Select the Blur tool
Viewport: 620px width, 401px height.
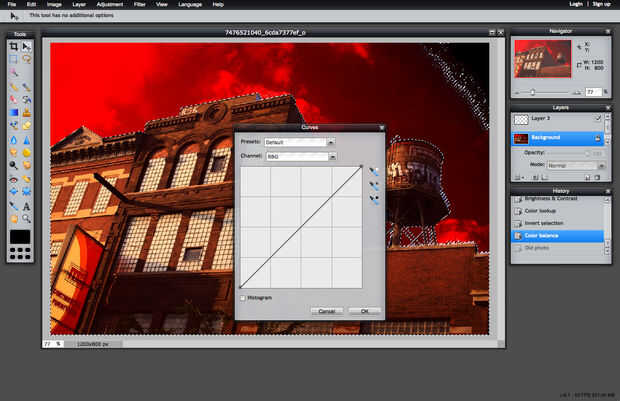13,140
